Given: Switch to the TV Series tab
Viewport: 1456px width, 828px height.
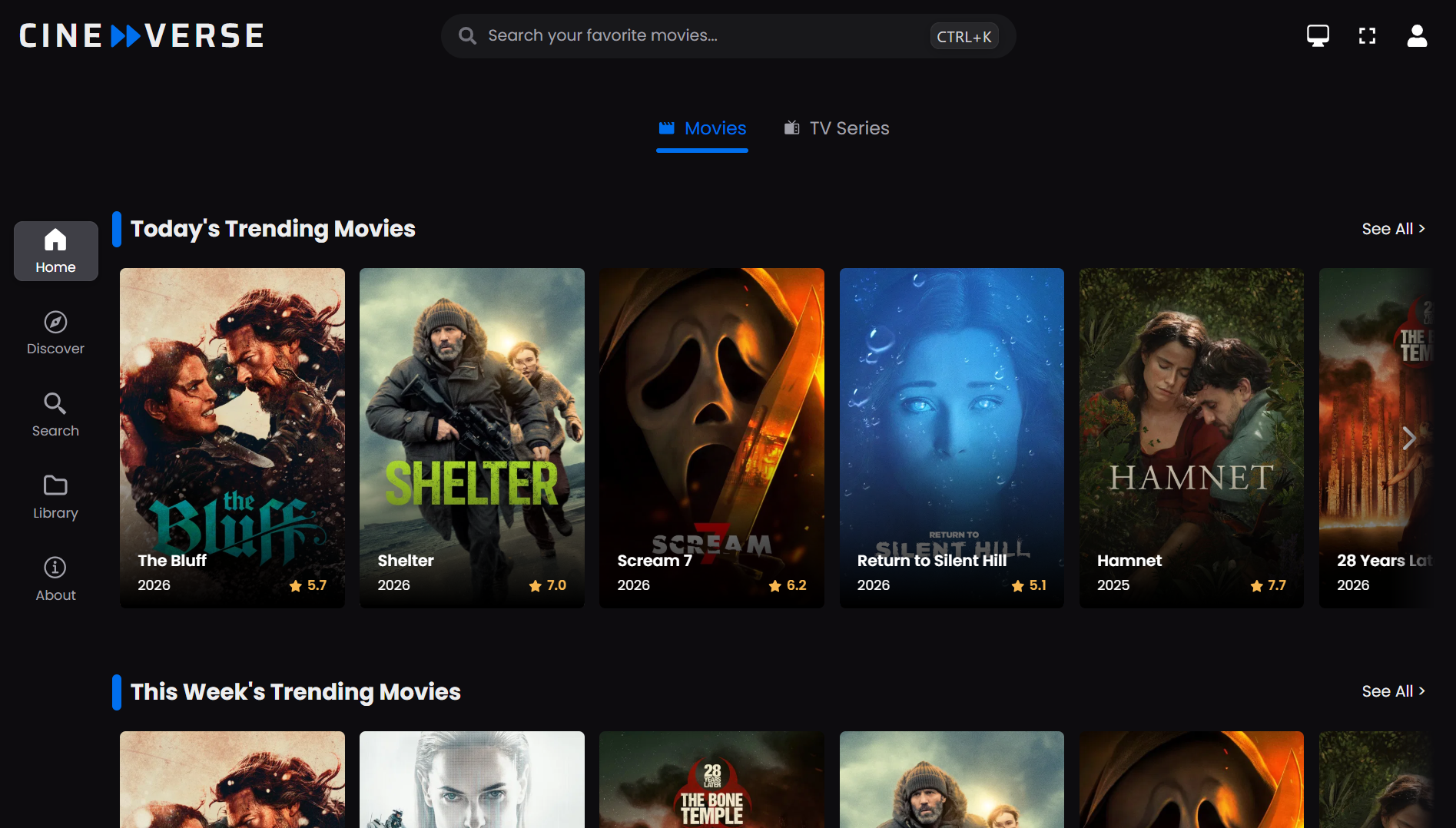Looking at the screenshot, I should (x=835, y=128).
